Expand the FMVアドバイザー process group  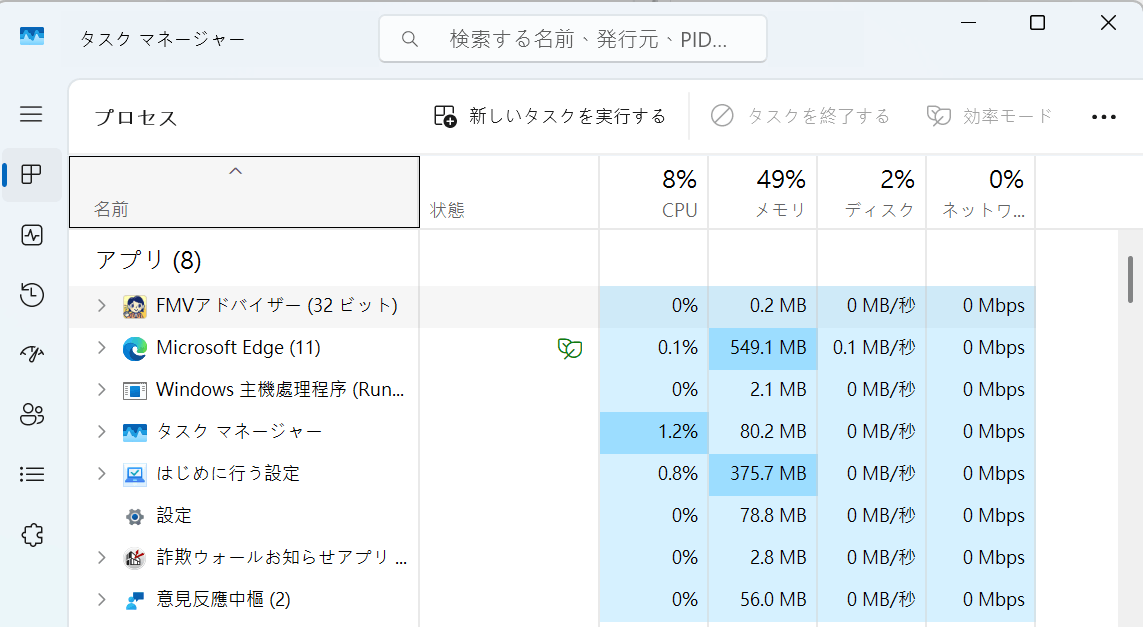pyautogui.click(x=101, y=305)
